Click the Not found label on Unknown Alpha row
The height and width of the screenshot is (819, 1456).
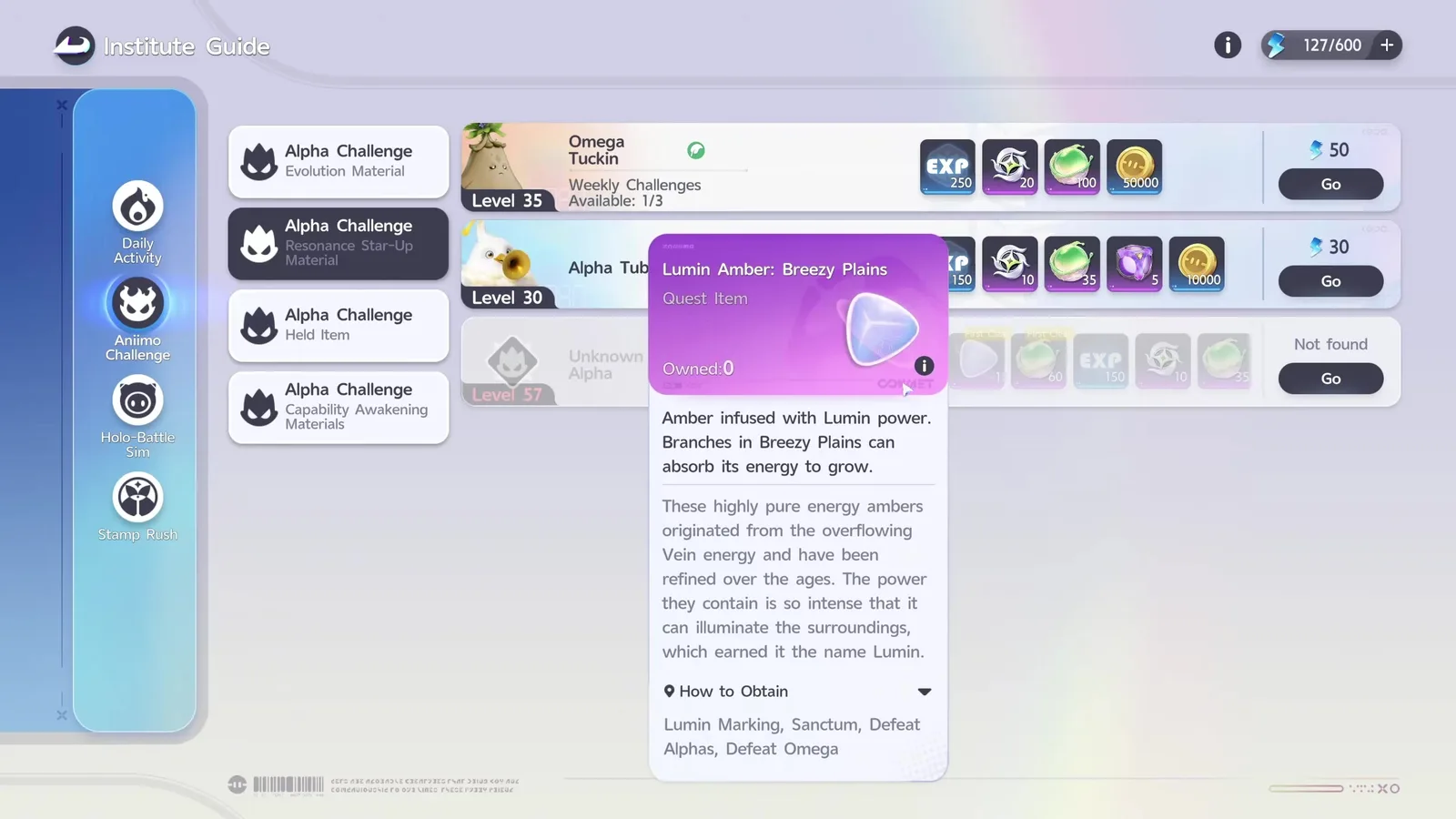pyautogui.click(x=1330, y=344)
